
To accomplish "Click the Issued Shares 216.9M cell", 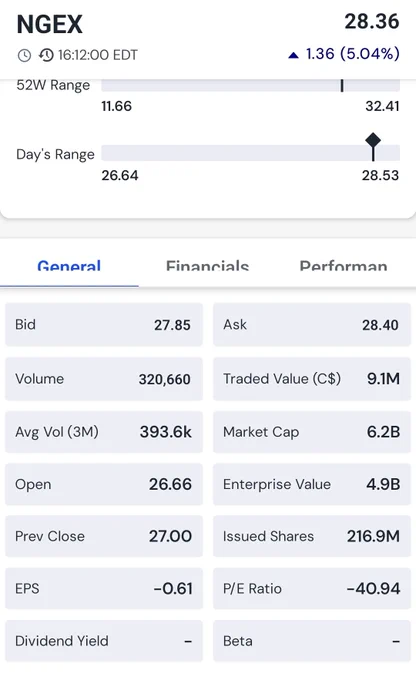I will click(x=312, y=536).
